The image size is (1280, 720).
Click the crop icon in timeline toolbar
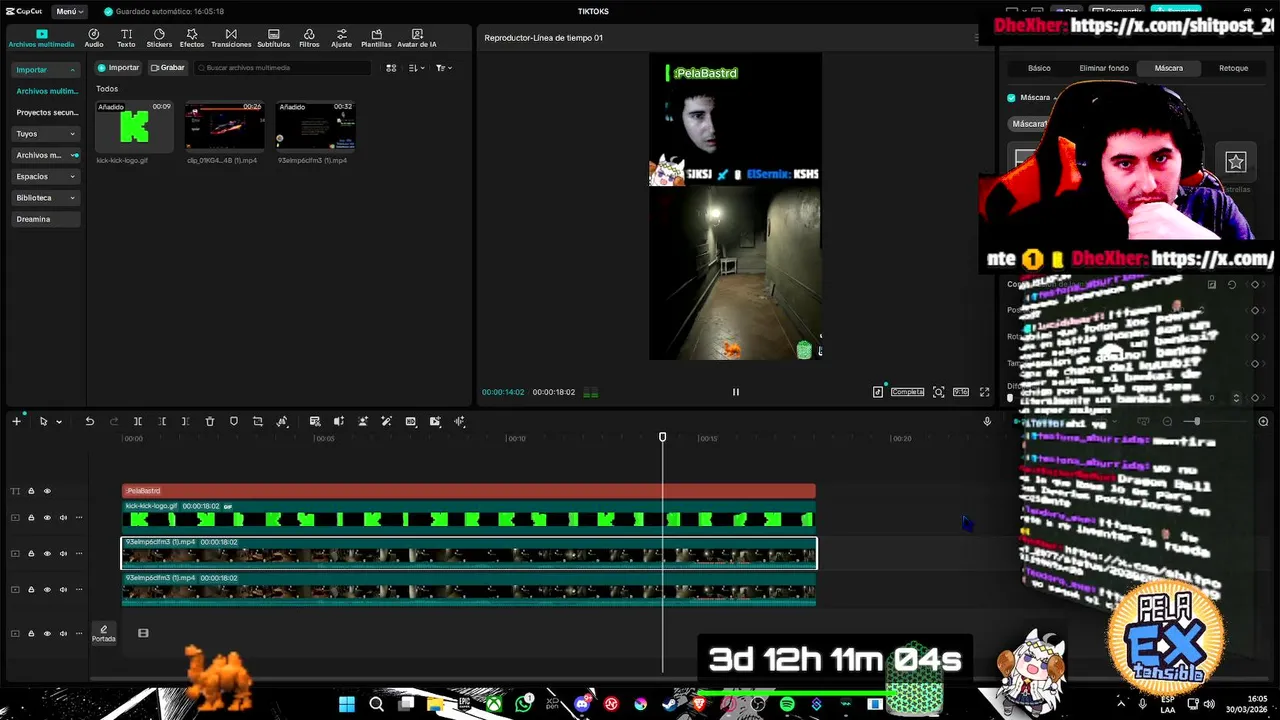click(258, 421)
